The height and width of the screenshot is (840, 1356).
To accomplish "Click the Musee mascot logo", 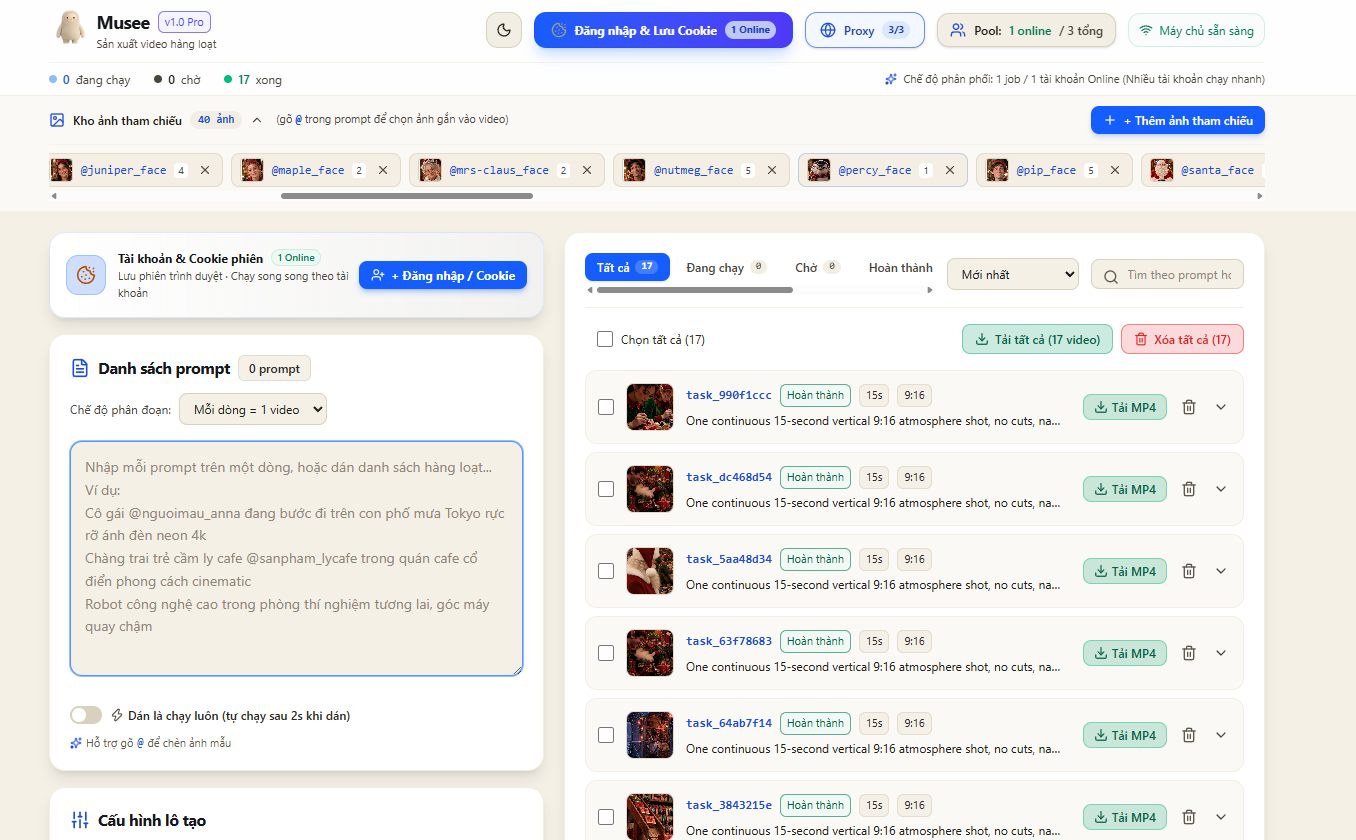I will pos(70,28).
